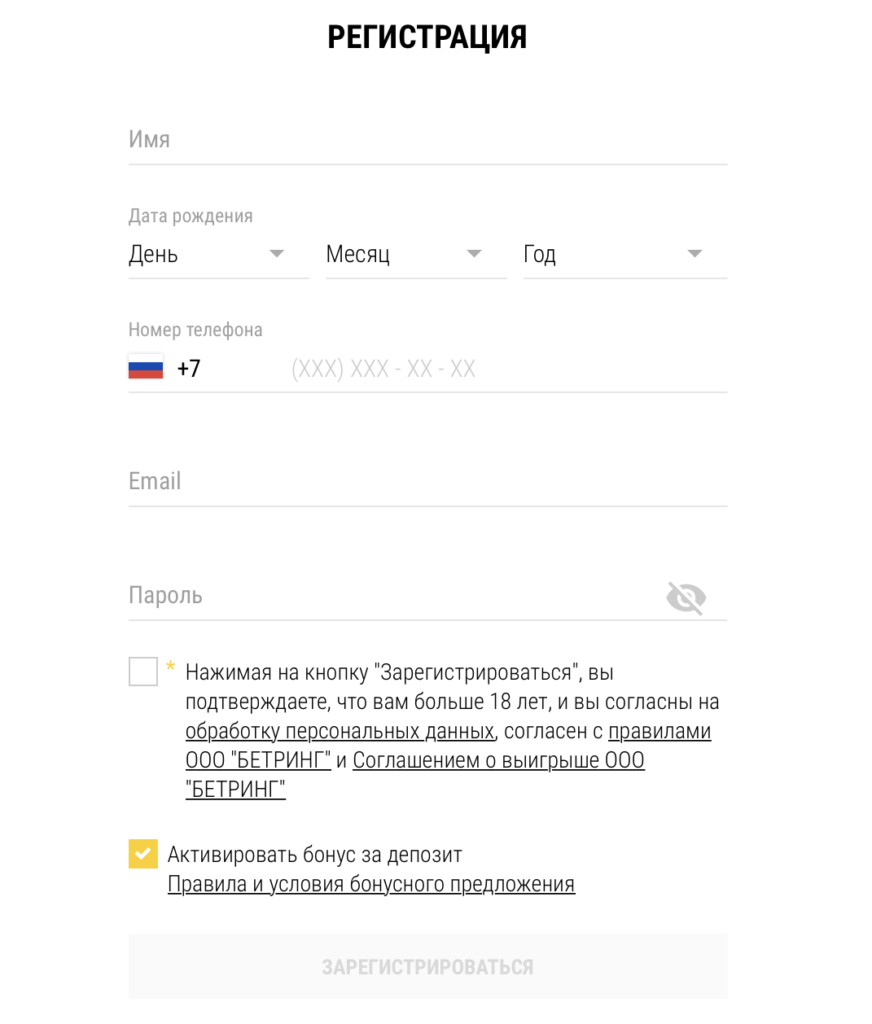The image size is (872, 1024).
Task: Click the dropdown arrow next to День
Action: tap(277, 254)
